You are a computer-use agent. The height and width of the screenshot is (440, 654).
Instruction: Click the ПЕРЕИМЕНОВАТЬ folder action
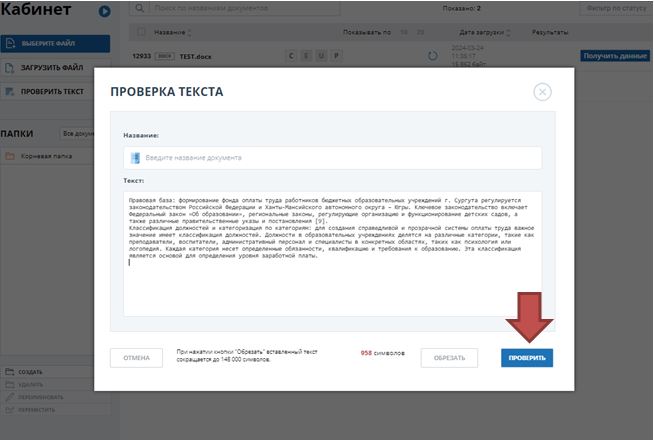(x=38, y=396)
